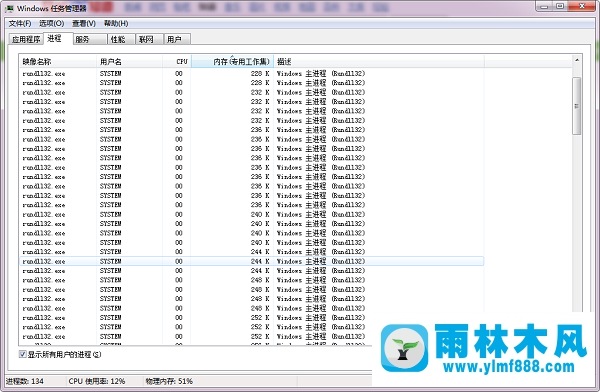Viewport: 600px width, 392px height.
Task: Switch to the 联网 tab
Action: click(150, 39)
